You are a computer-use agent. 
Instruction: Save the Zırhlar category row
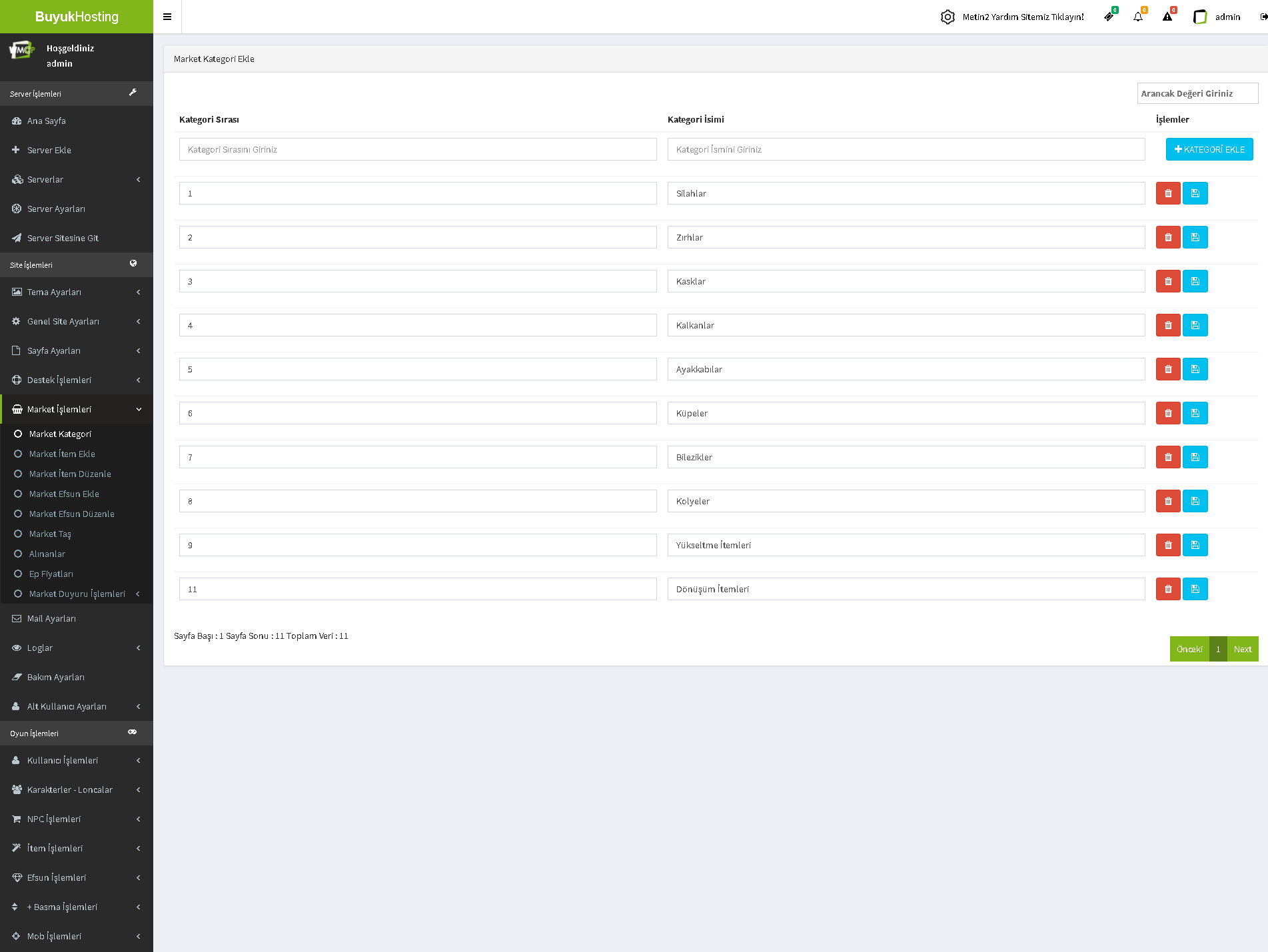[1195, 237]
